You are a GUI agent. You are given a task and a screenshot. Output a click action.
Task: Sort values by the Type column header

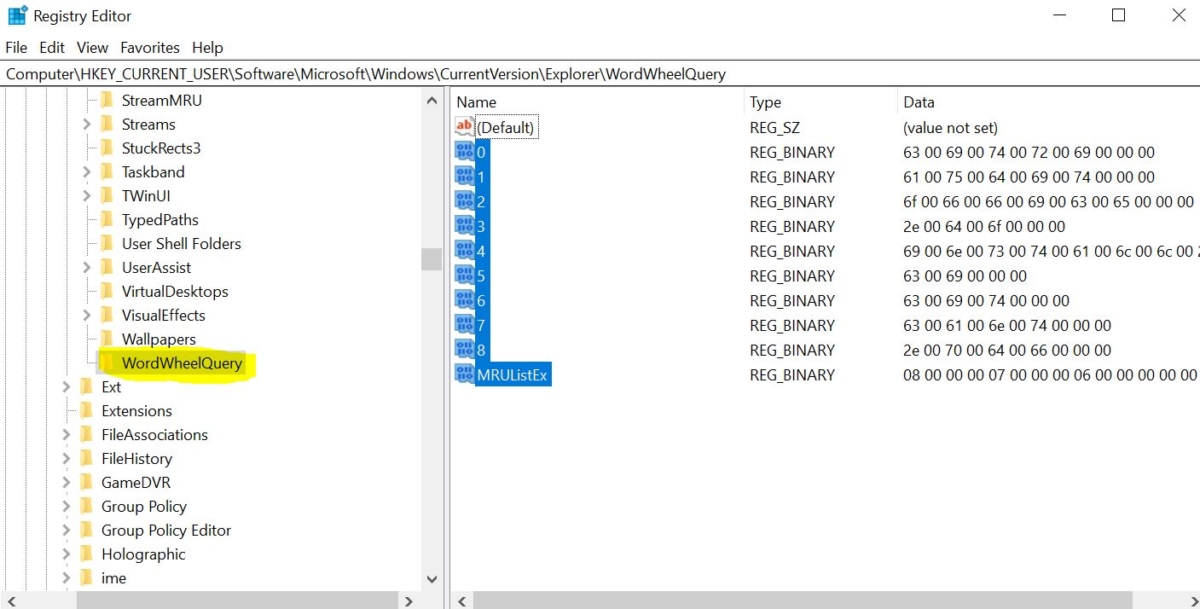[x=763, y=102]
